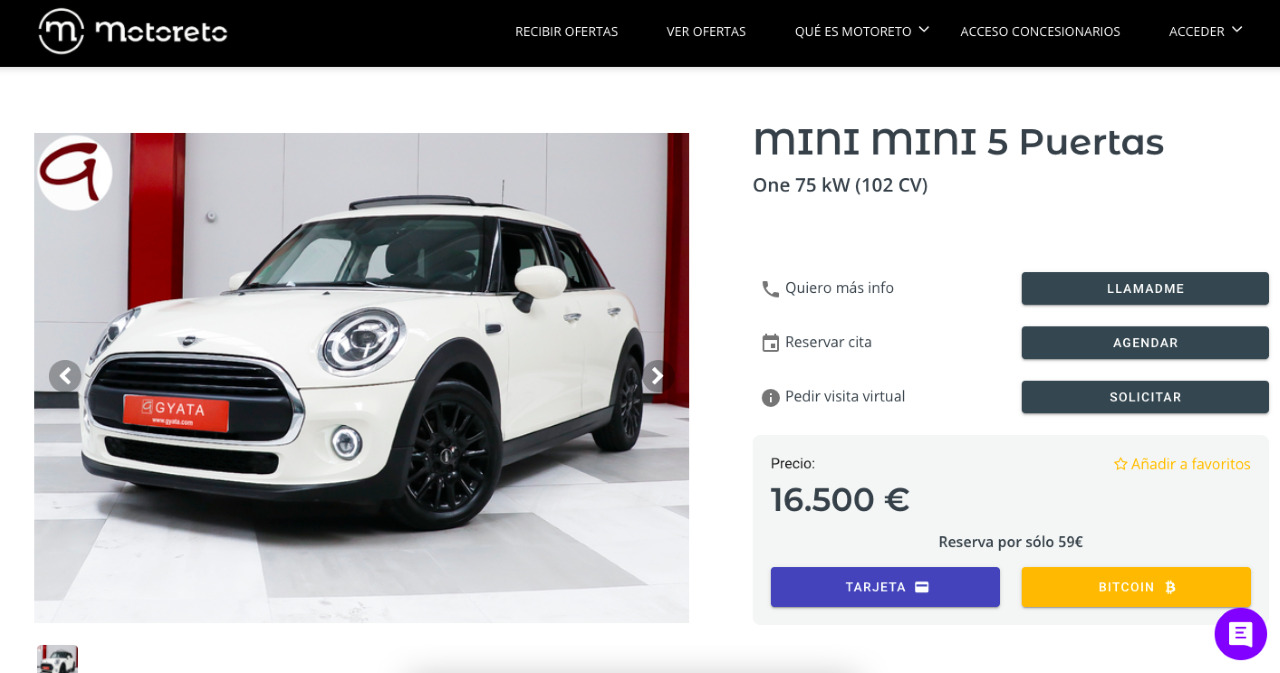Reserve by card with TARJETA button
This screenshot has height=673, width=1280.
click(885, 587)
